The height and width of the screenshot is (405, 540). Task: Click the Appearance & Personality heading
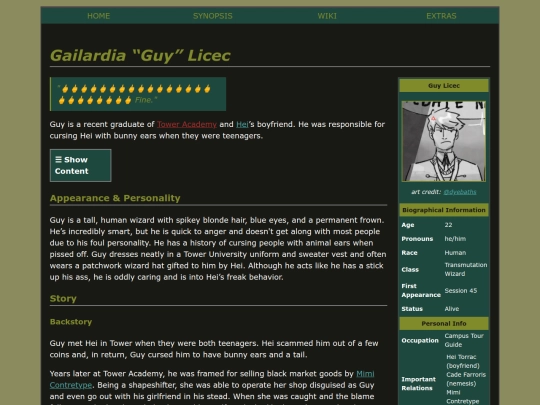click(115, 198)
